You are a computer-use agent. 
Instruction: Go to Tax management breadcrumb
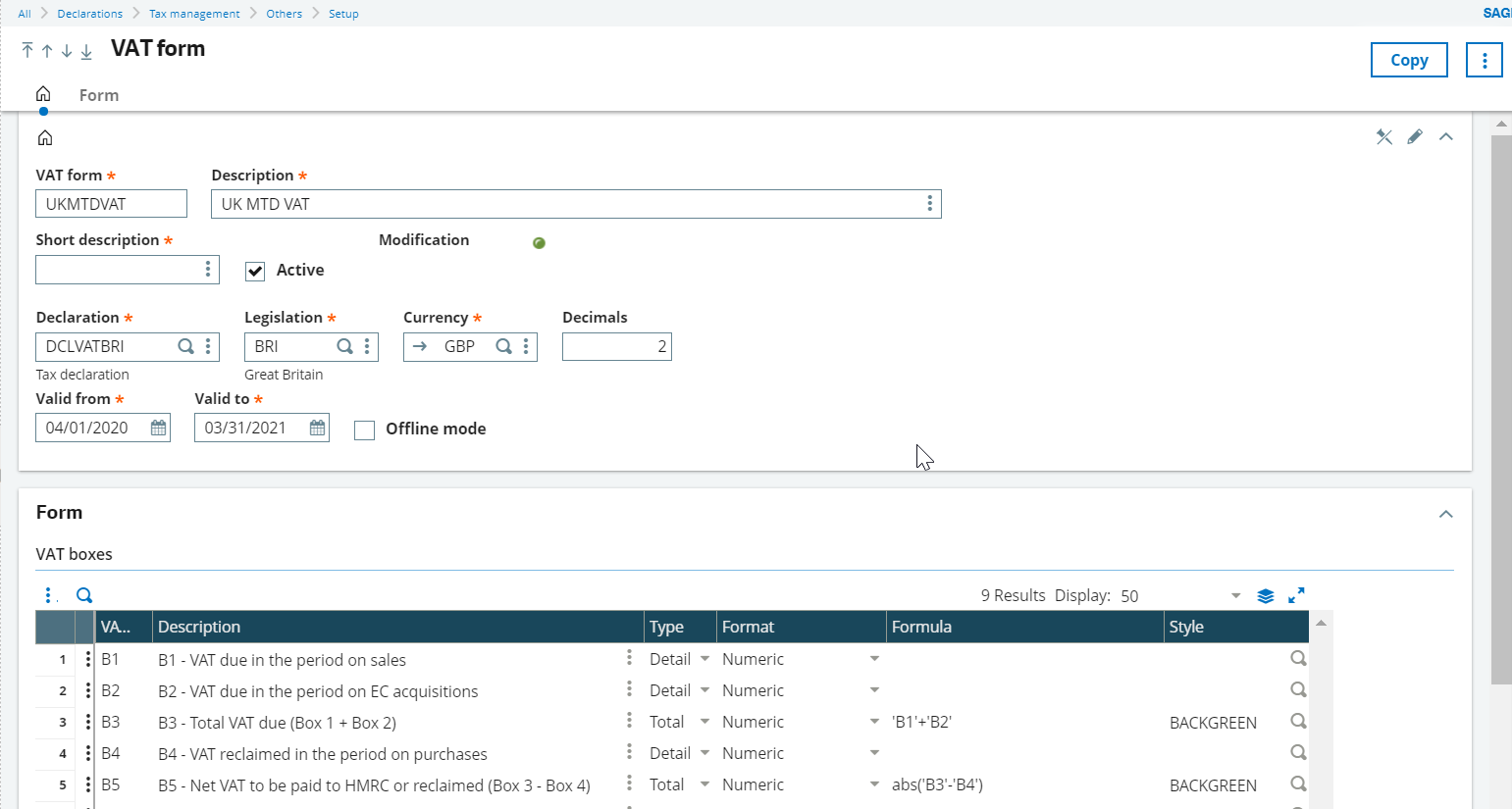click(x=194, y=14)
